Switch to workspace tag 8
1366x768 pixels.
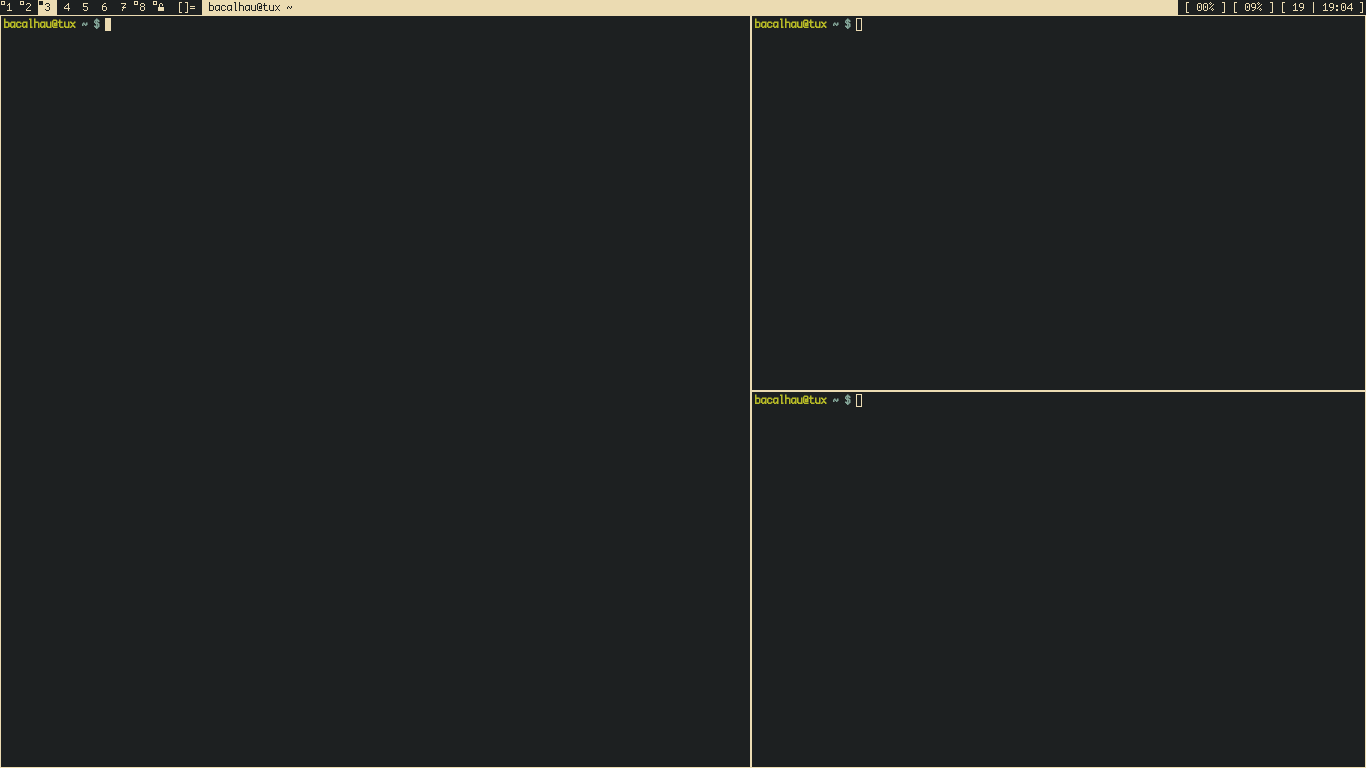tap(141, 7)
